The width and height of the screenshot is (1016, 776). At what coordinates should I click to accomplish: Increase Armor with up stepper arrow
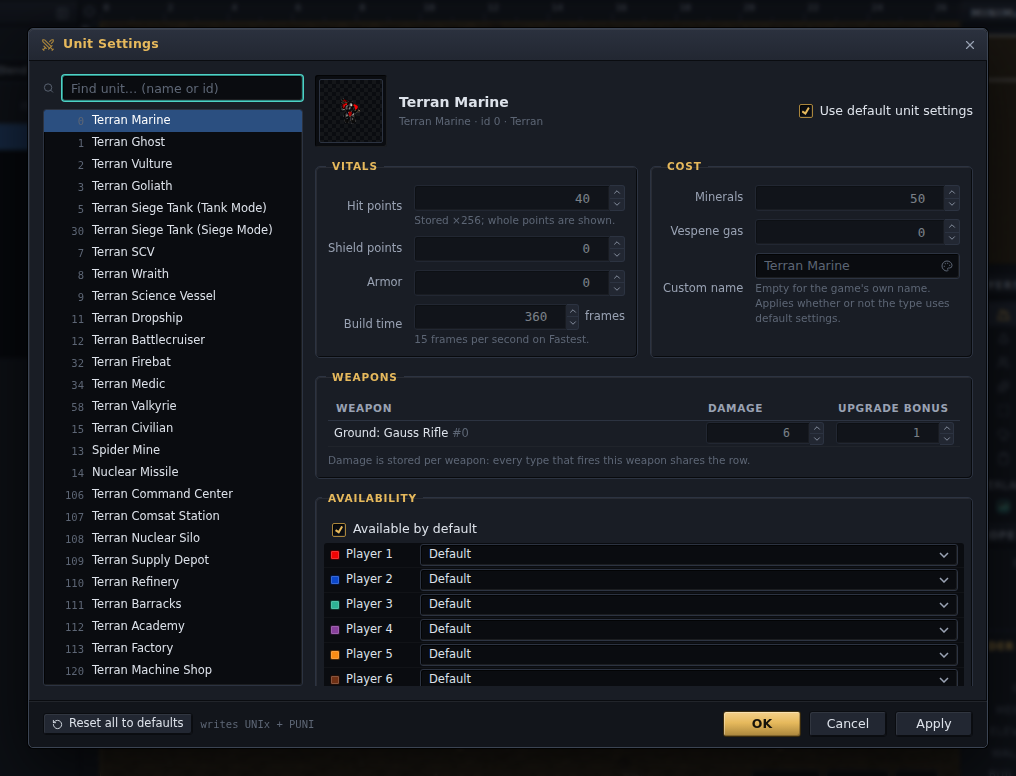click(x=617, y=277)
